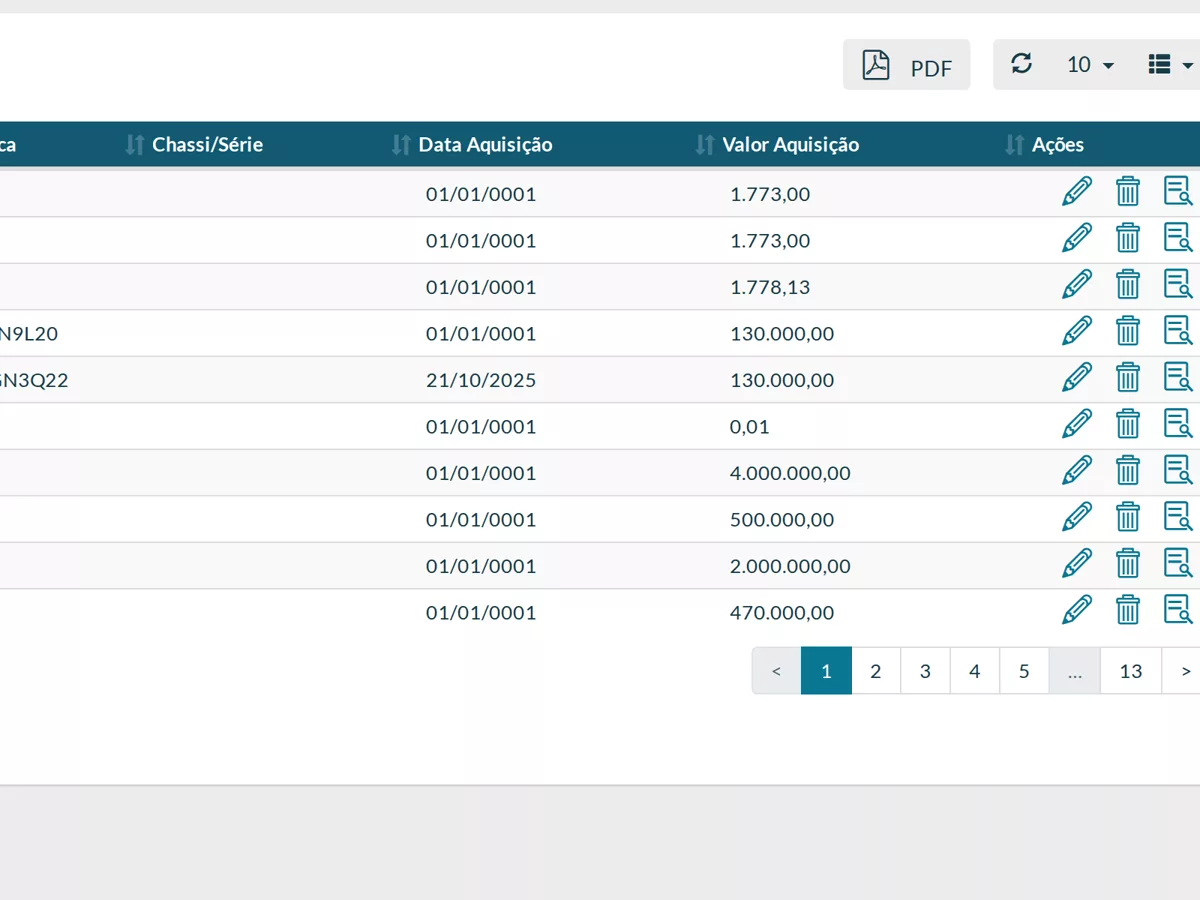Delete the 4.000.000,00 row

[x=1128, y=470]
